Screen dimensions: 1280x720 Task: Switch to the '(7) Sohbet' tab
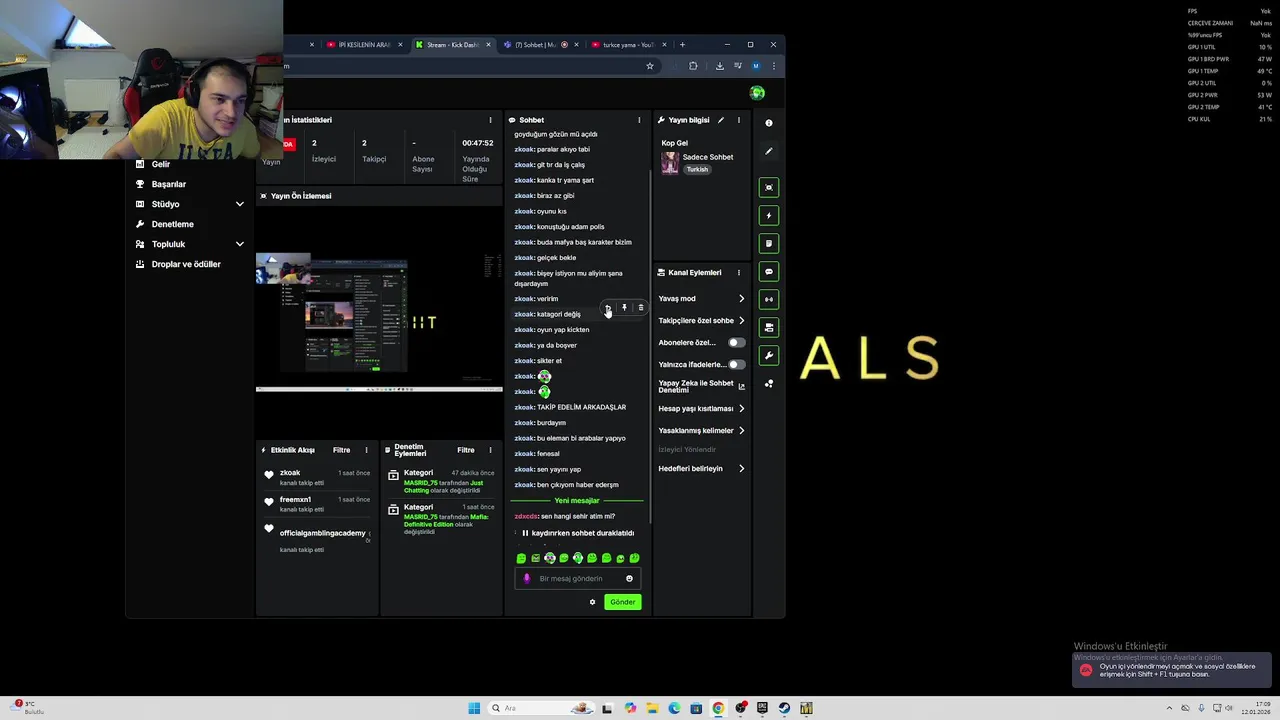[541, 45]
